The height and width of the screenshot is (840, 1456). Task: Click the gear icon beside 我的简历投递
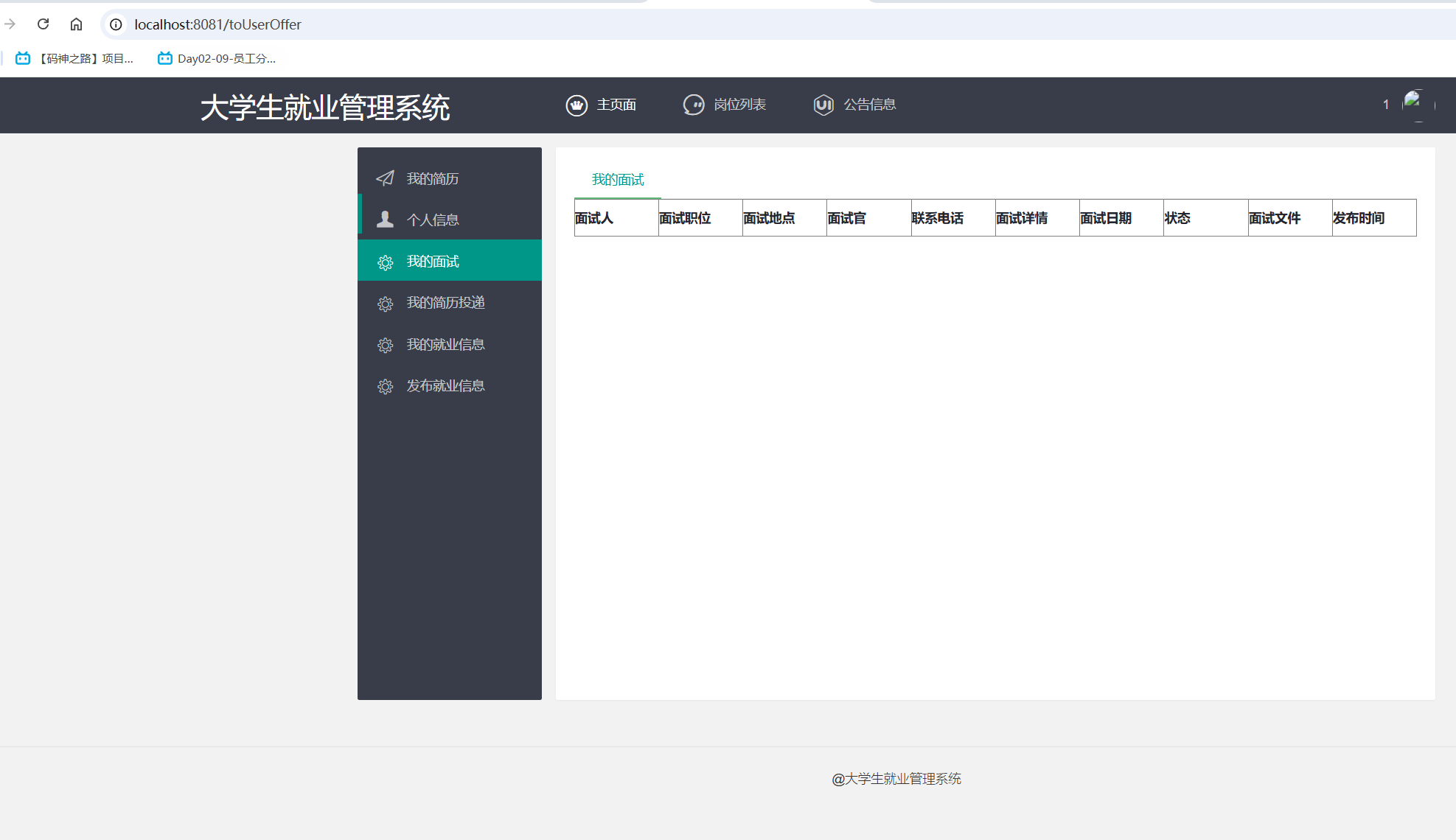tap(385, 304)
